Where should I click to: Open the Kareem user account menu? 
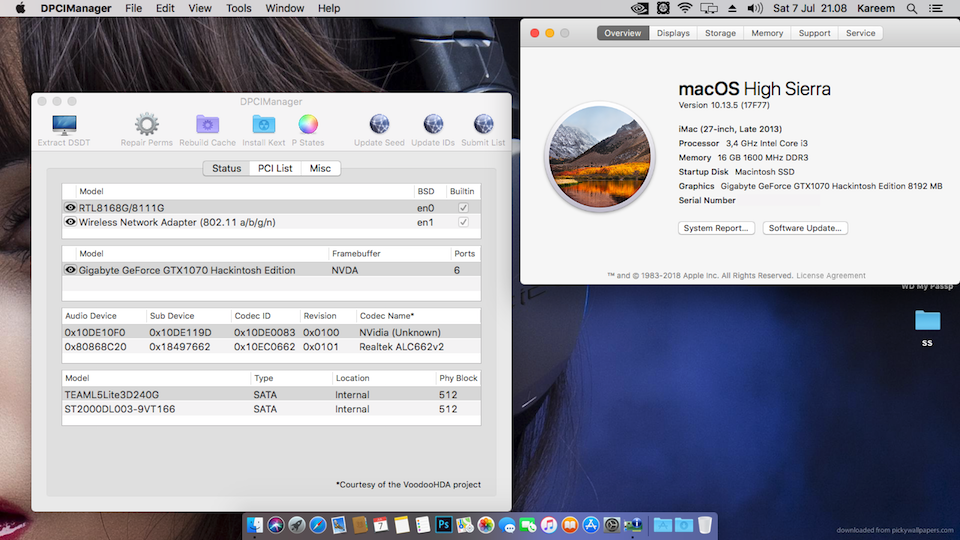click(876, 8)
